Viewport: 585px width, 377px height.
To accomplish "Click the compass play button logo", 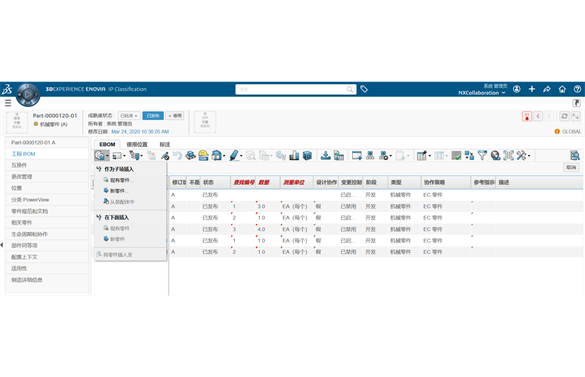I will point(28,94).
